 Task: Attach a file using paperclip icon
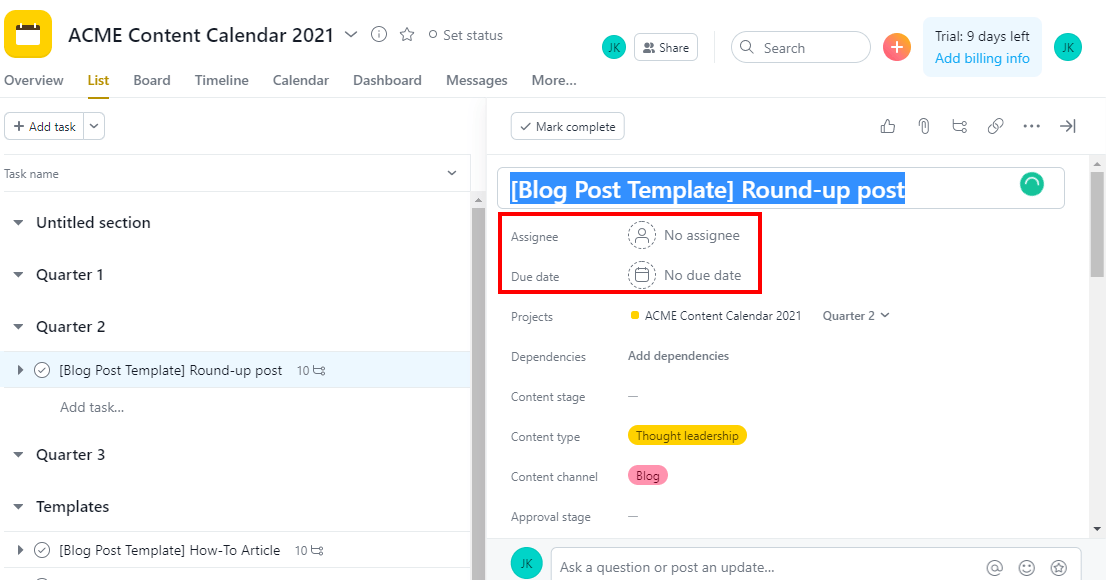923,126
